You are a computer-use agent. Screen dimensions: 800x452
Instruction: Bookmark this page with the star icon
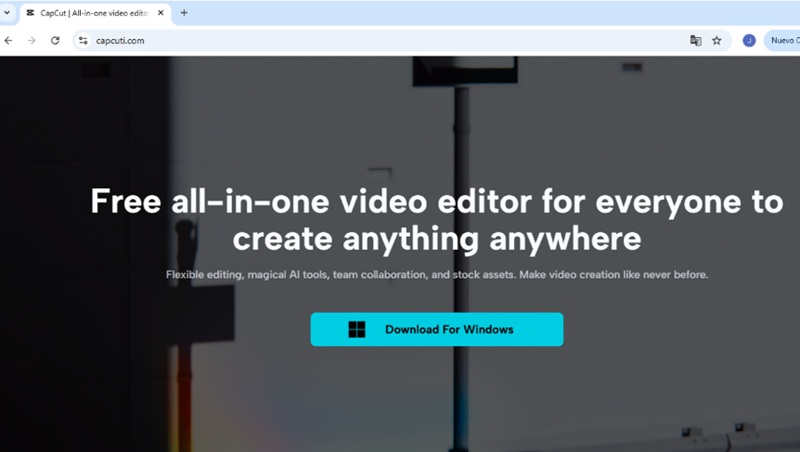click(x=717, y=40)
